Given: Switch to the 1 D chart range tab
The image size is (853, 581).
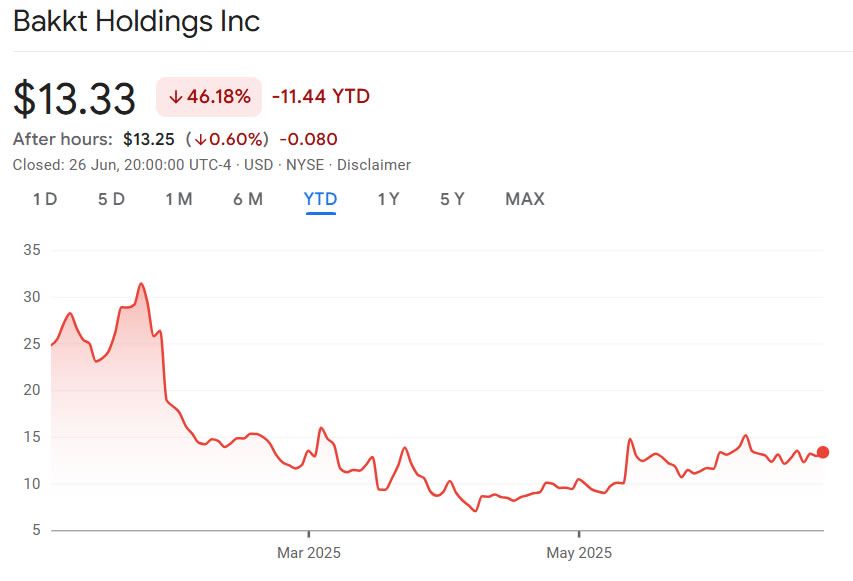Looking at the screenshot, I should pyautogui.click(x=44, y=199).
